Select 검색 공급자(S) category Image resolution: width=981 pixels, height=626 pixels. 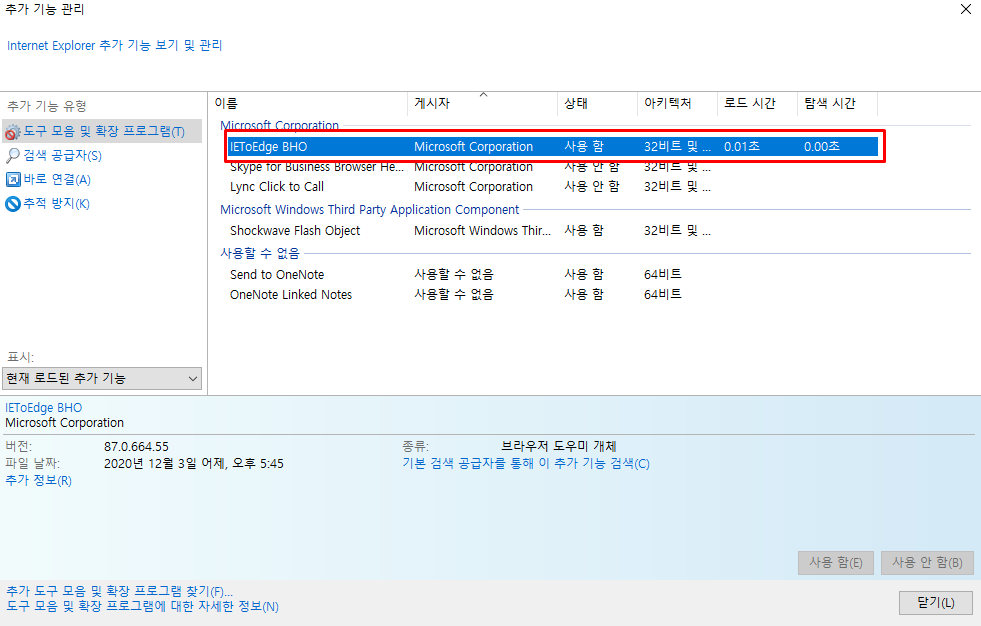pos(63,155)
